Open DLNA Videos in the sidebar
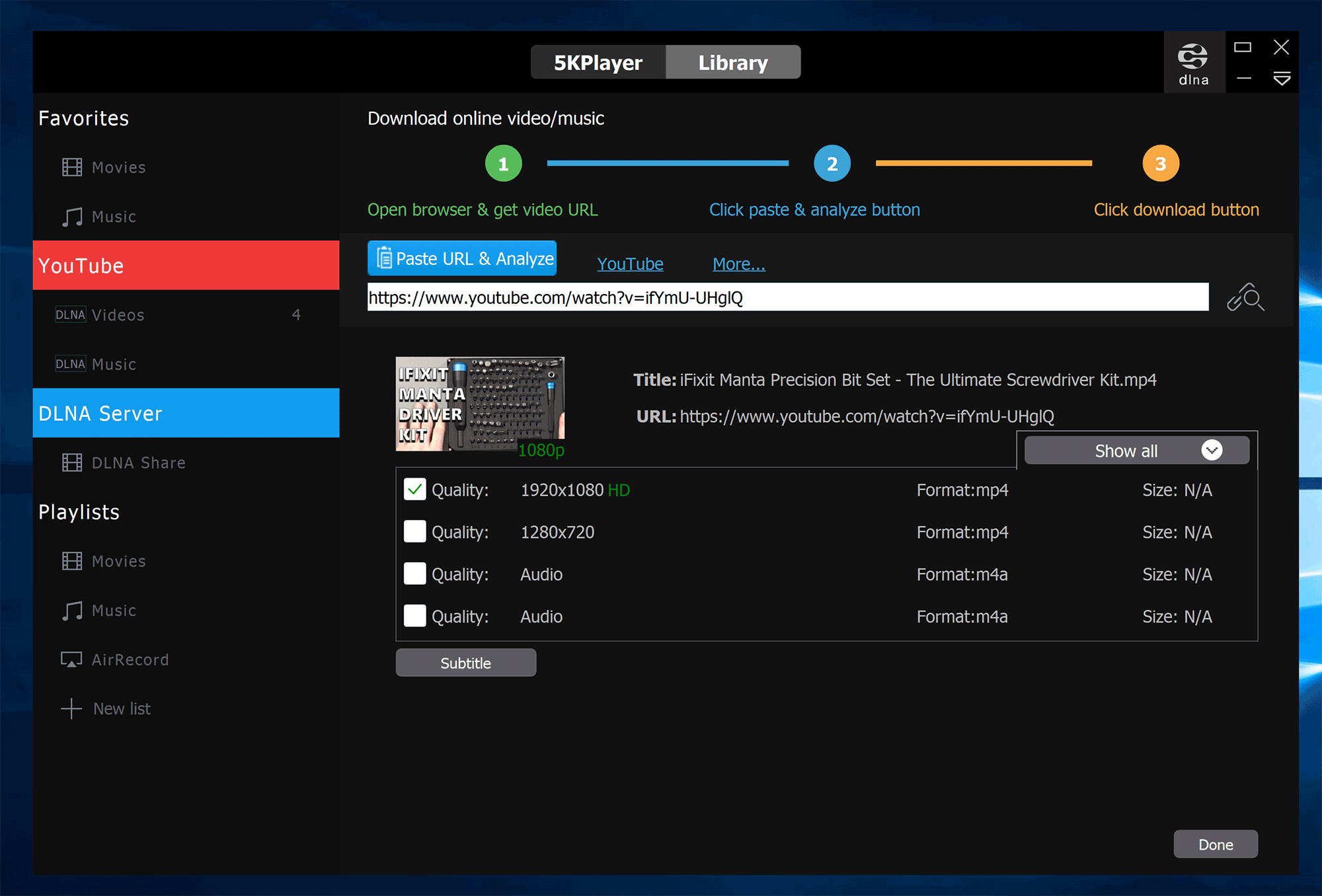This screenshot has width=1322, height=896. click(186, 315)
